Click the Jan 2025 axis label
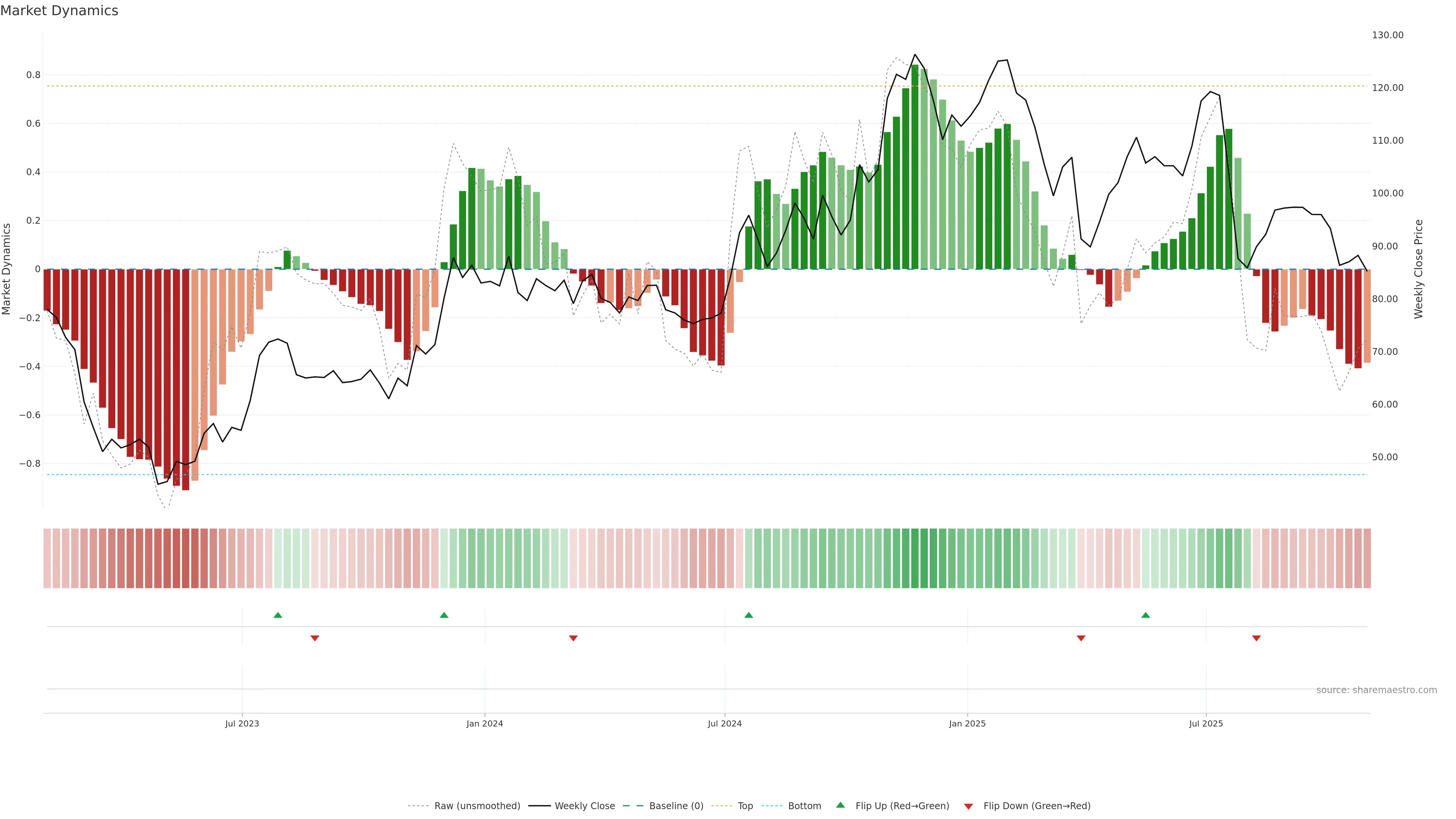Image resolution: width=1456 pixels, height=819 pixels. tap(967, 723)
